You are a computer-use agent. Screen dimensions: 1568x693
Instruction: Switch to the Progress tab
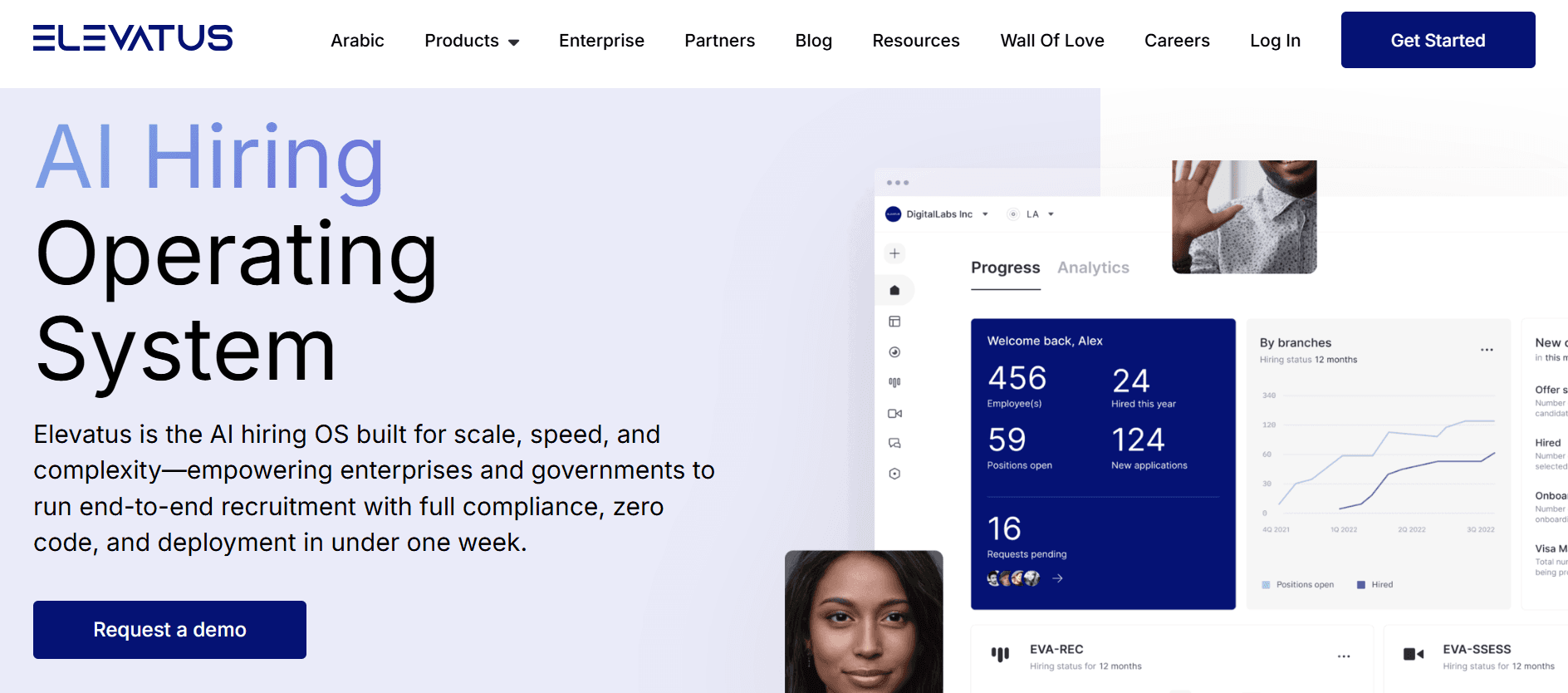pyautogui.click(x=1005, y=268)
